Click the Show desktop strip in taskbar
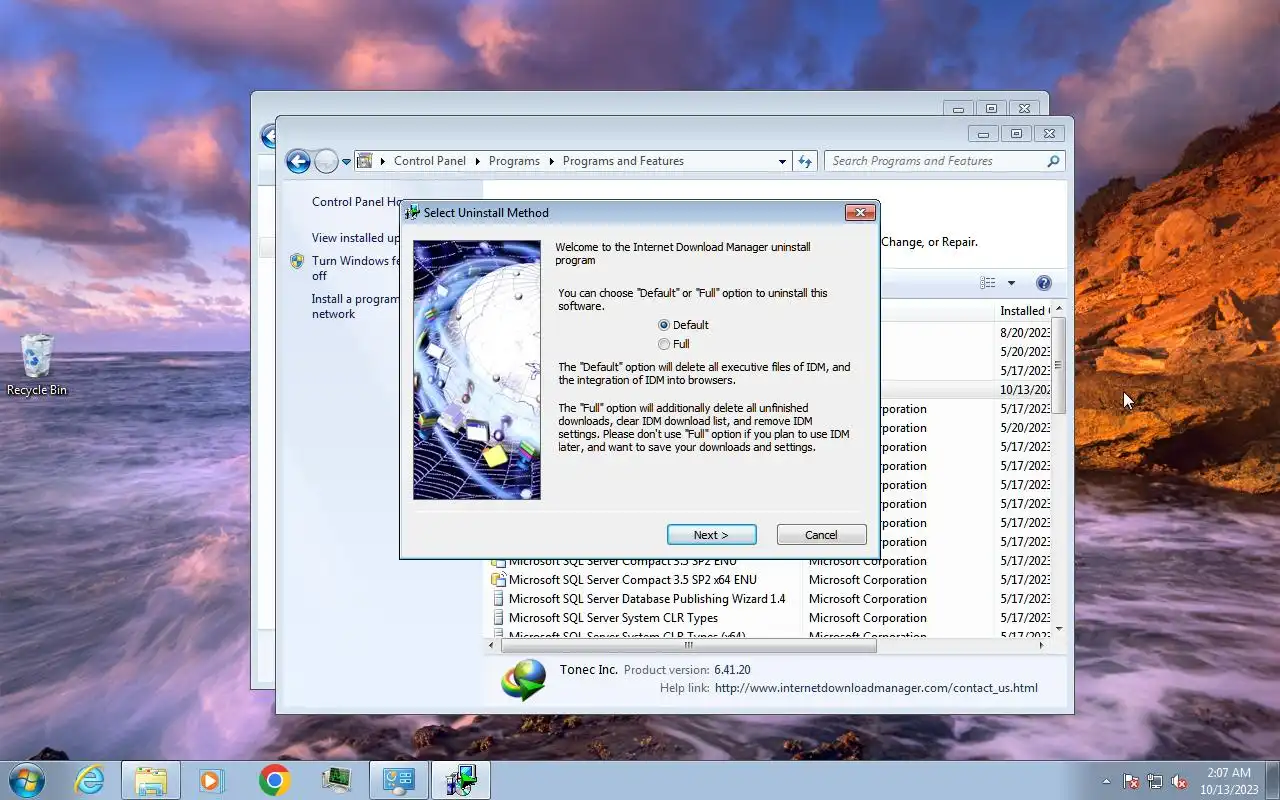This screenshot has height=800, width=1280. (1272, 780)
